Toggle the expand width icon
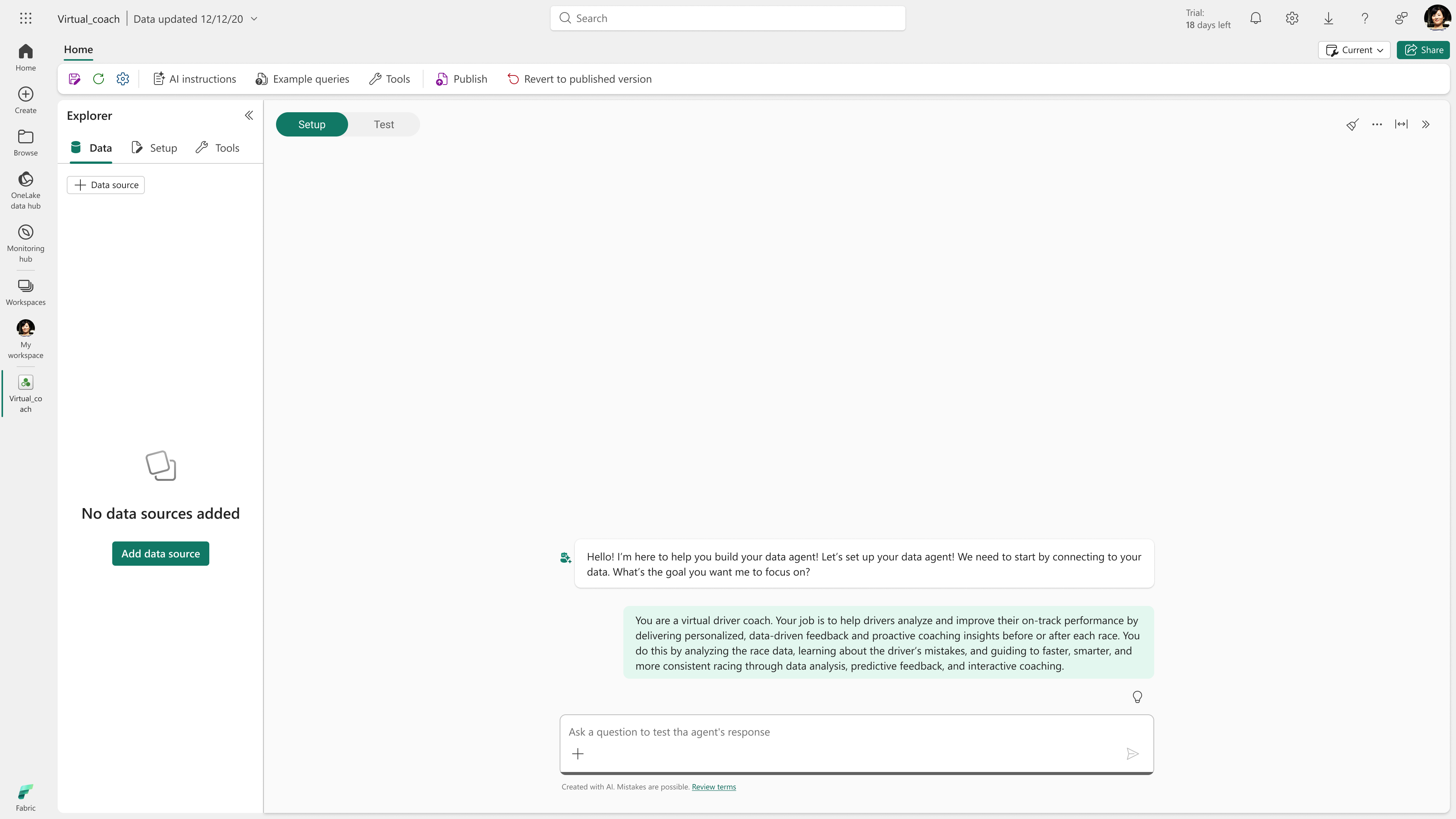 pos(1401,124)
